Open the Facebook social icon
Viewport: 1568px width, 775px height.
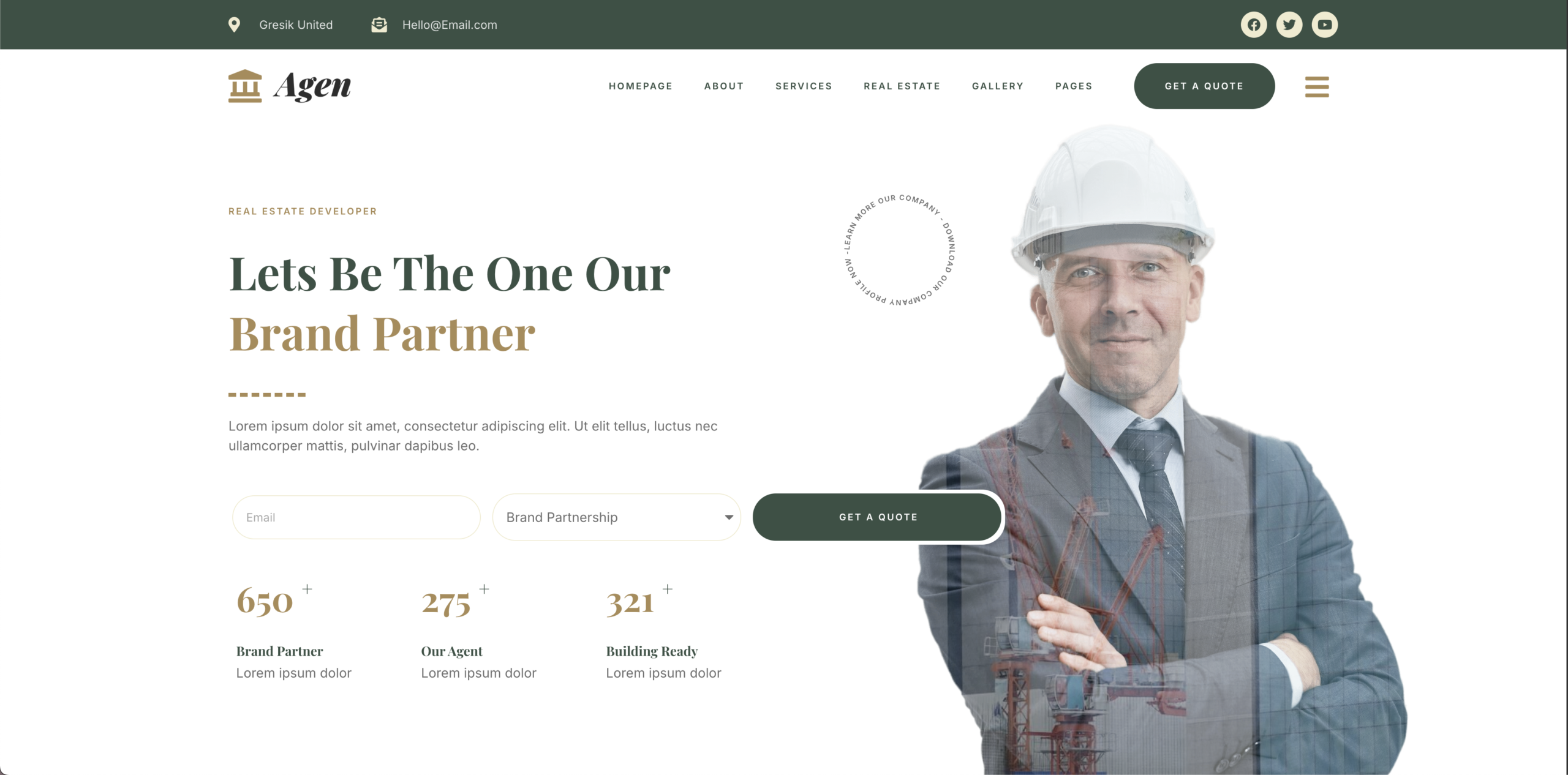coord(1254,24)
